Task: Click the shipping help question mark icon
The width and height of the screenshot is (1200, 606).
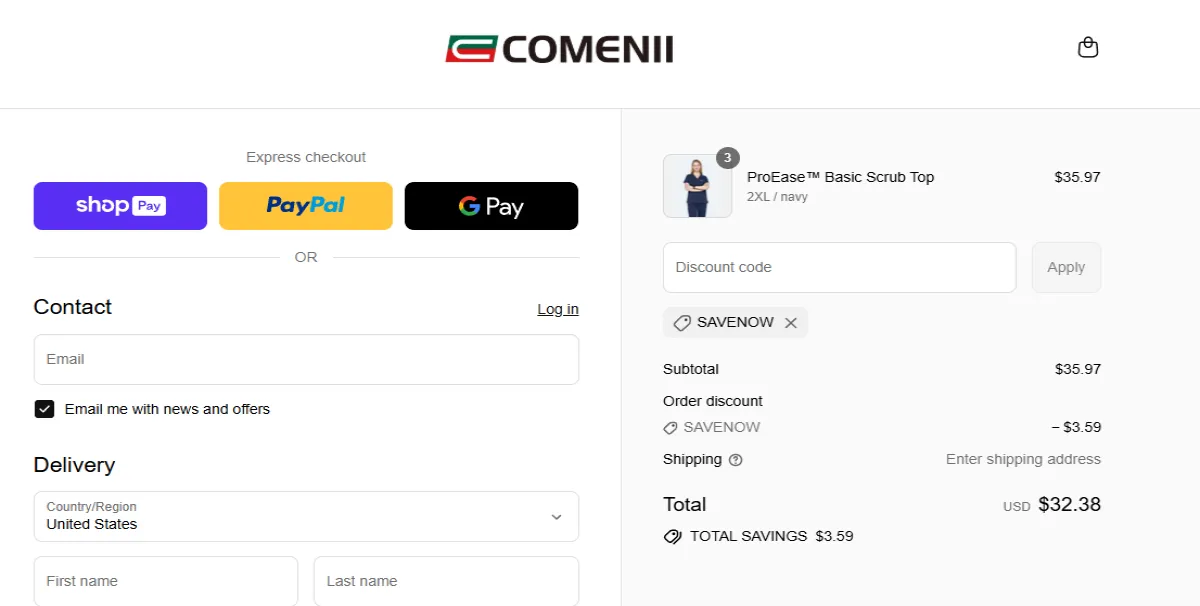Action: 737,460
